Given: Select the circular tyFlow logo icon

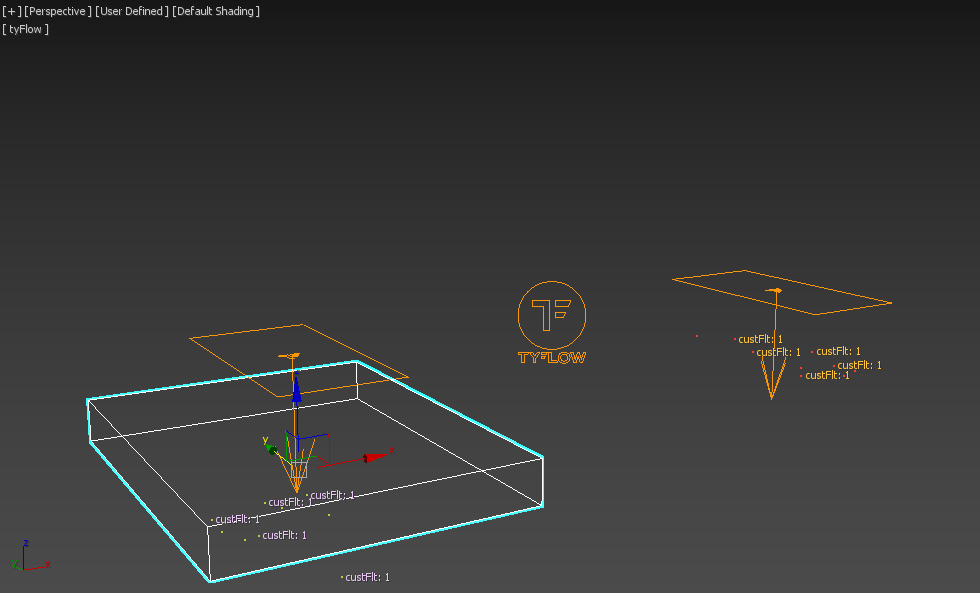Looking at the screenshot, I should [x=551, y=314].
